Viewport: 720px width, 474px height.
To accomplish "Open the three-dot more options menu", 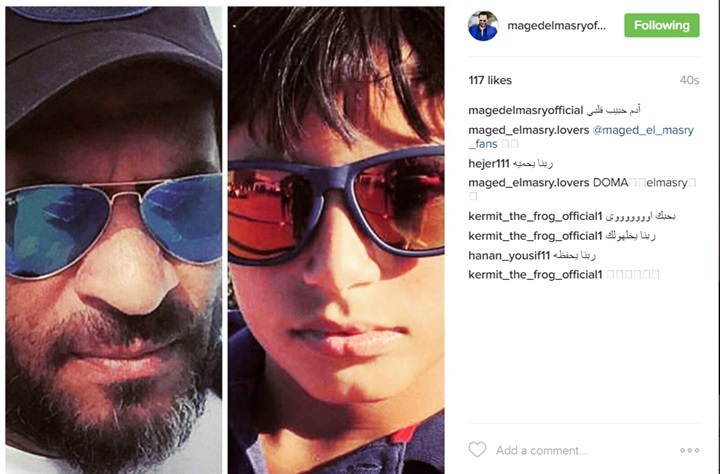I will pyautogui.click(x=690, y=450).
